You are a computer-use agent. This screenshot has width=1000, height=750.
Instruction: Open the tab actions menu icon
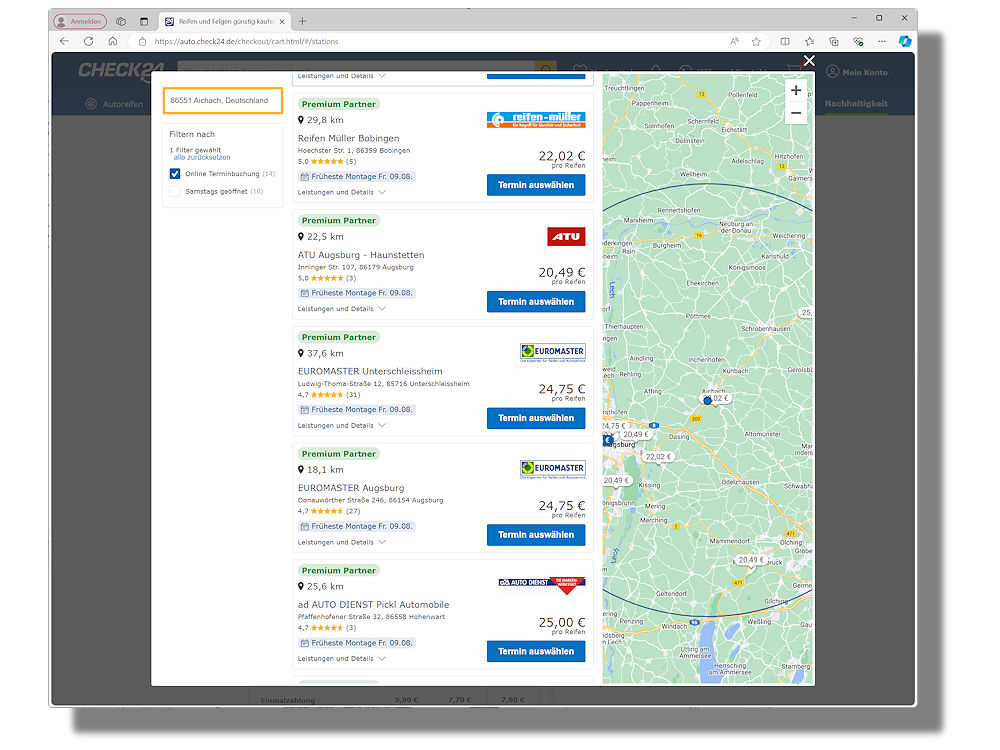point(144,22)
